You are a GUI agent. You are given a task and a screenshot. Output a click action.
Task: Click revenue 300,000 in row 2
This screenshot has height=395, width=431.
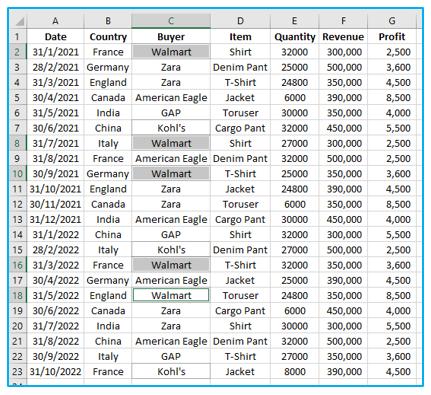pos(343,52)
